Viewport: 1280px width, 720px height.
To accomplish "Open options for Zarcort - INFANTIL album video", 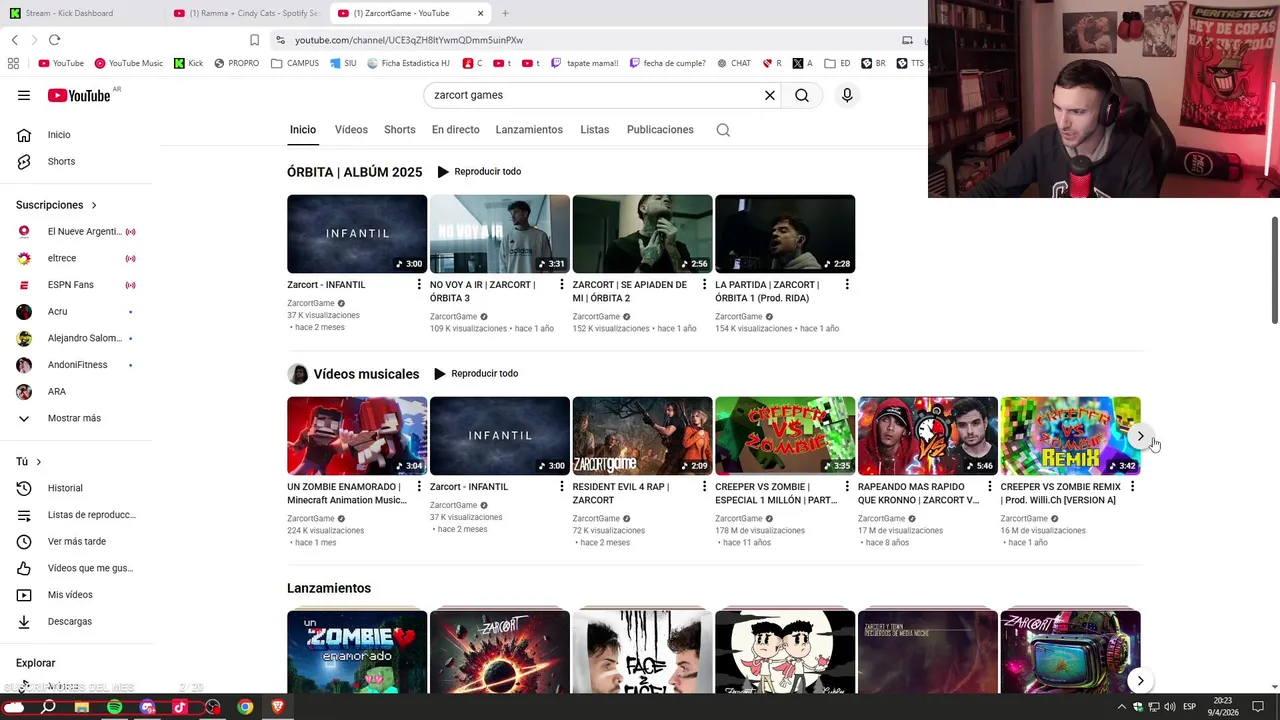I will pos(419,285).
